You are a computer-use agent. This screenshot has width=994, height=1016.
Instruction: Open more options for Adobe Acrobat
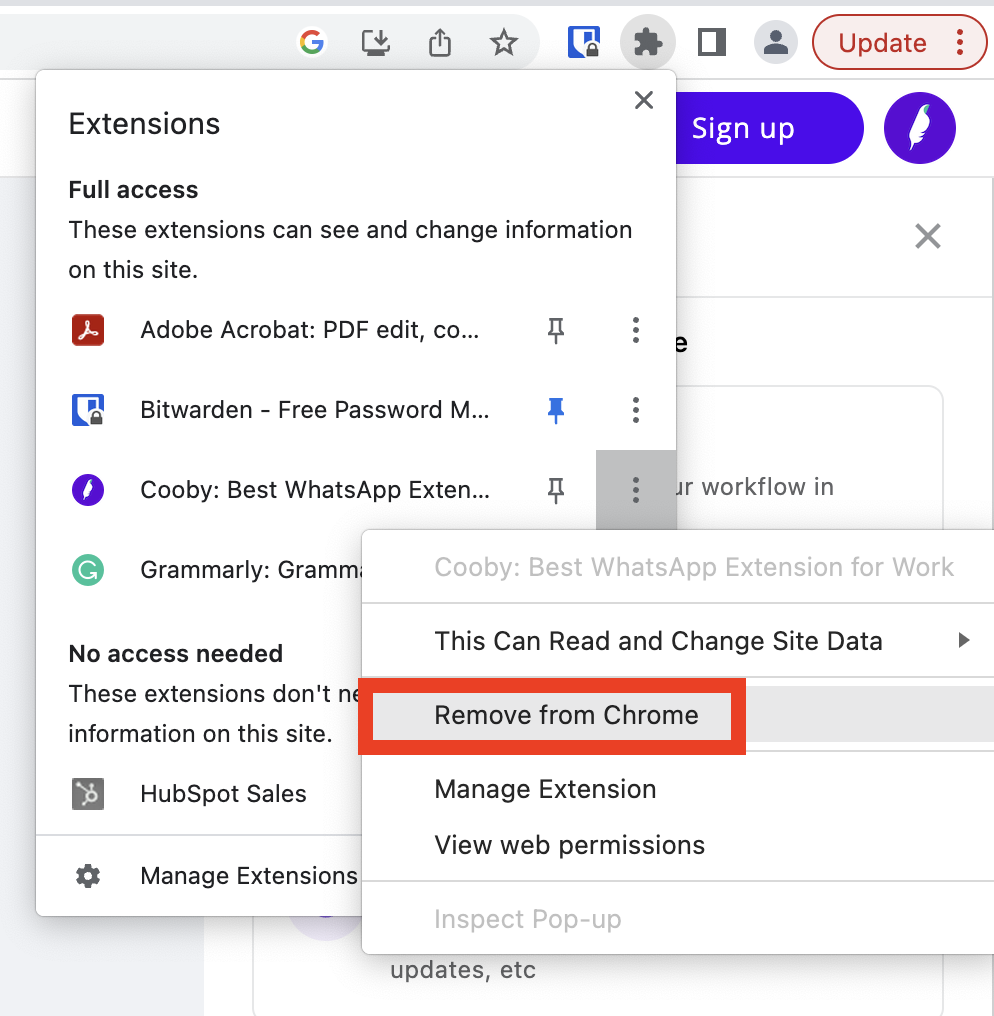click(x=636, y=330)
